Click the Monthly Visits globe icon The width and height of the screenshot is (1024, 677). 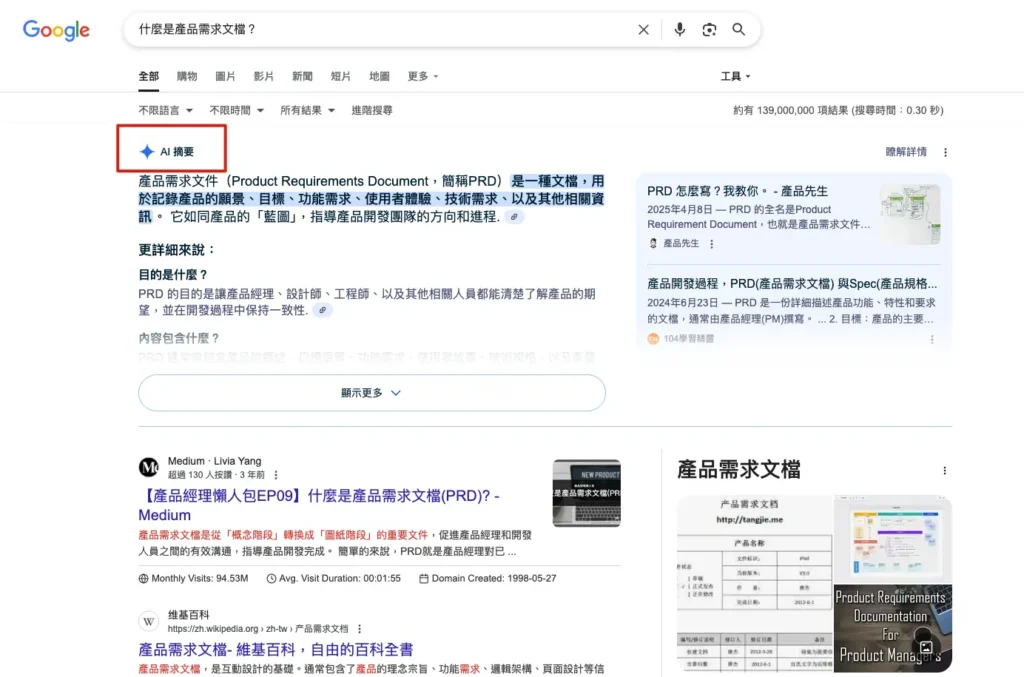coord(144,578)
